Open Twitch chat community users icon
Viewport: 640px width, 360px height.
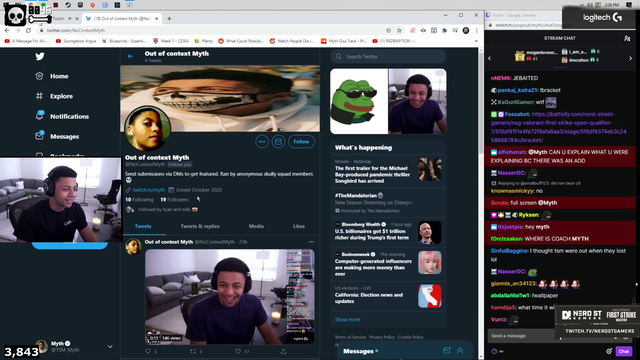(627, 38)
